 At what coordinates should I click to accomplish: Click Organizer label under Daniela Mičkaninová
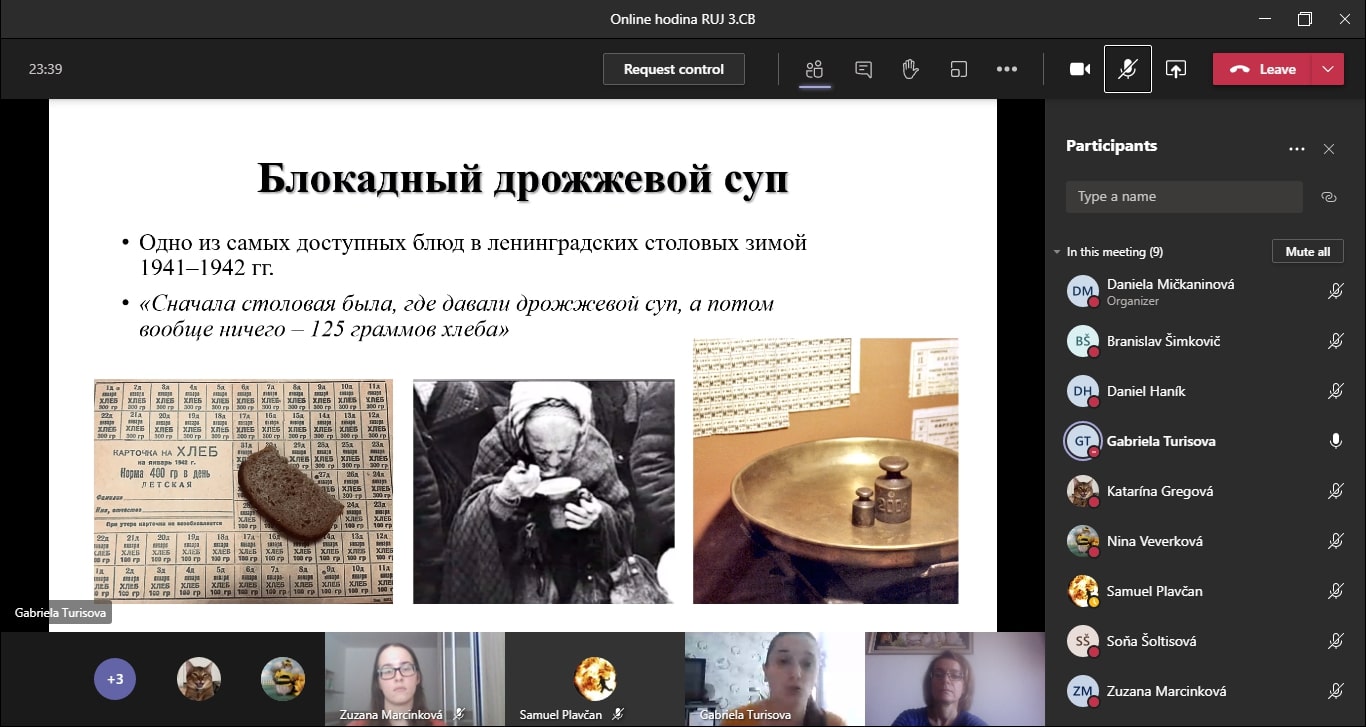click(x=1133, y=301)
